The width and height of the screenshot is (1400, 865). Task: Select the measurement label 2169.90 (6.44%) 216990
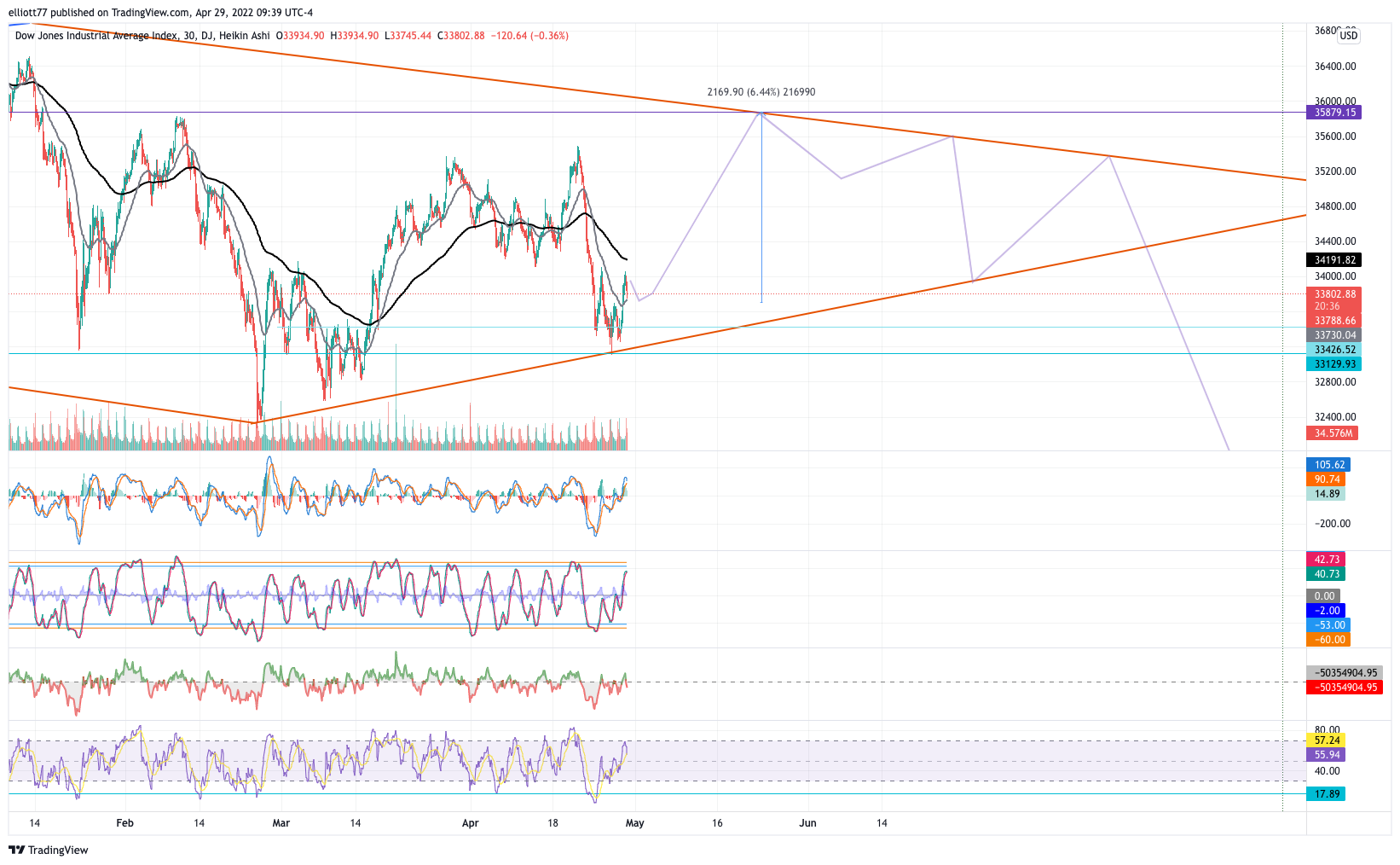(x=761, y=92)
